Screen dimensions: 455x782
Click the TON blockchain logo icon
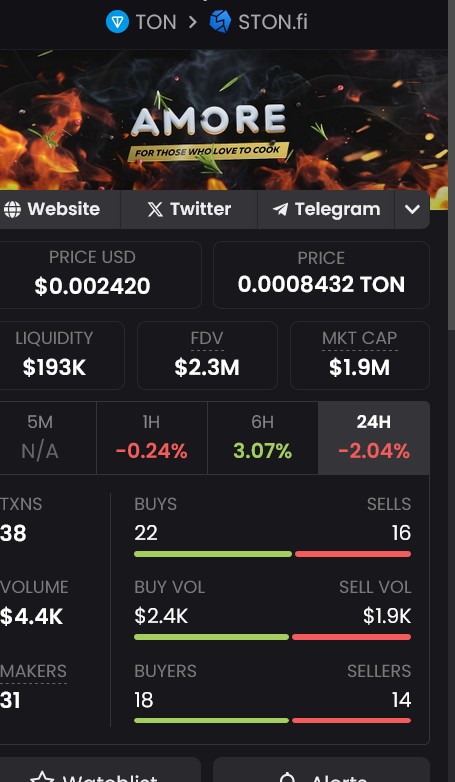(x=117, y=22)
